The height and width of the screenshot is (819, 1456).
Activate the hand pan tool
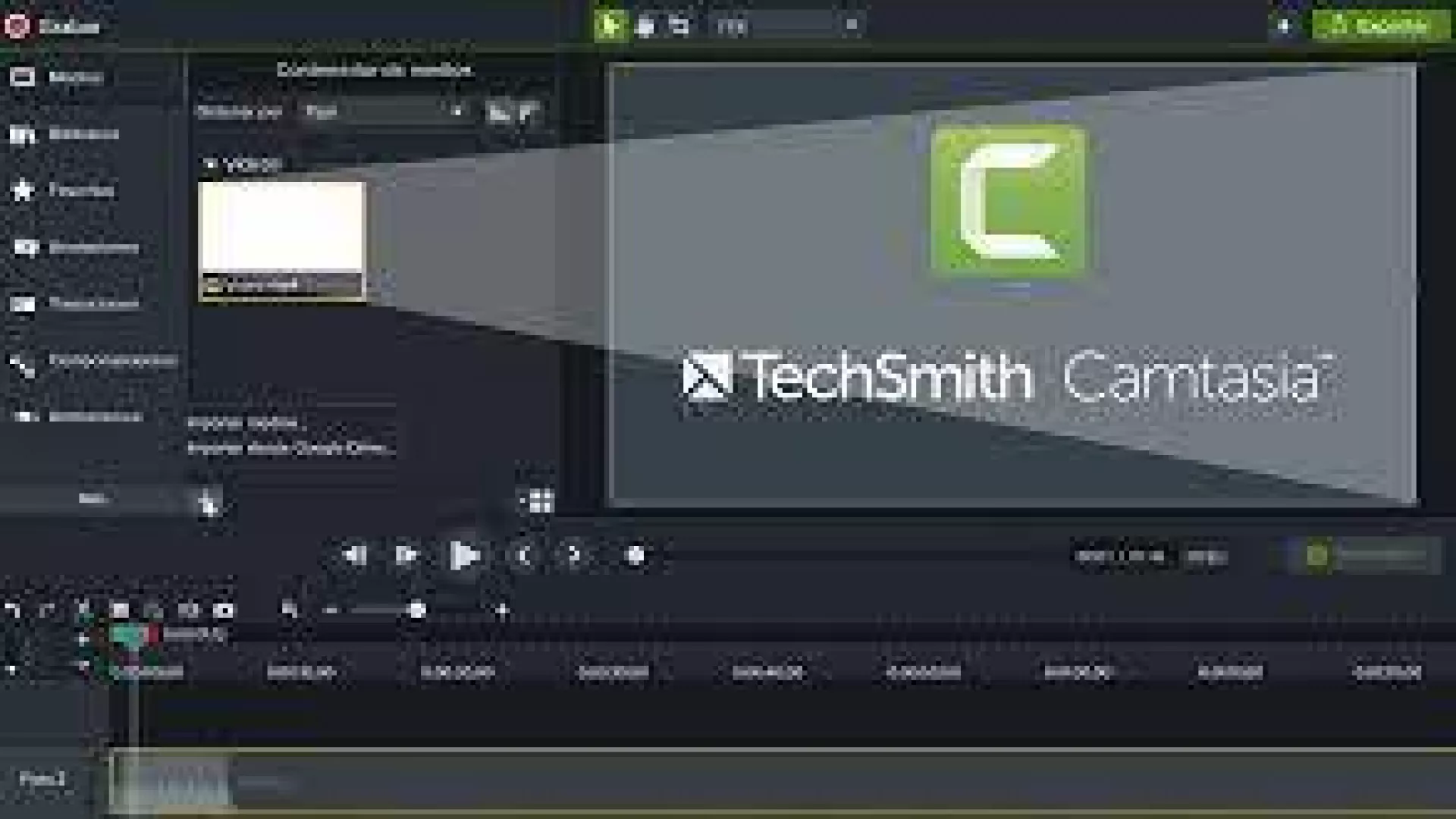(x=645, y=26)
